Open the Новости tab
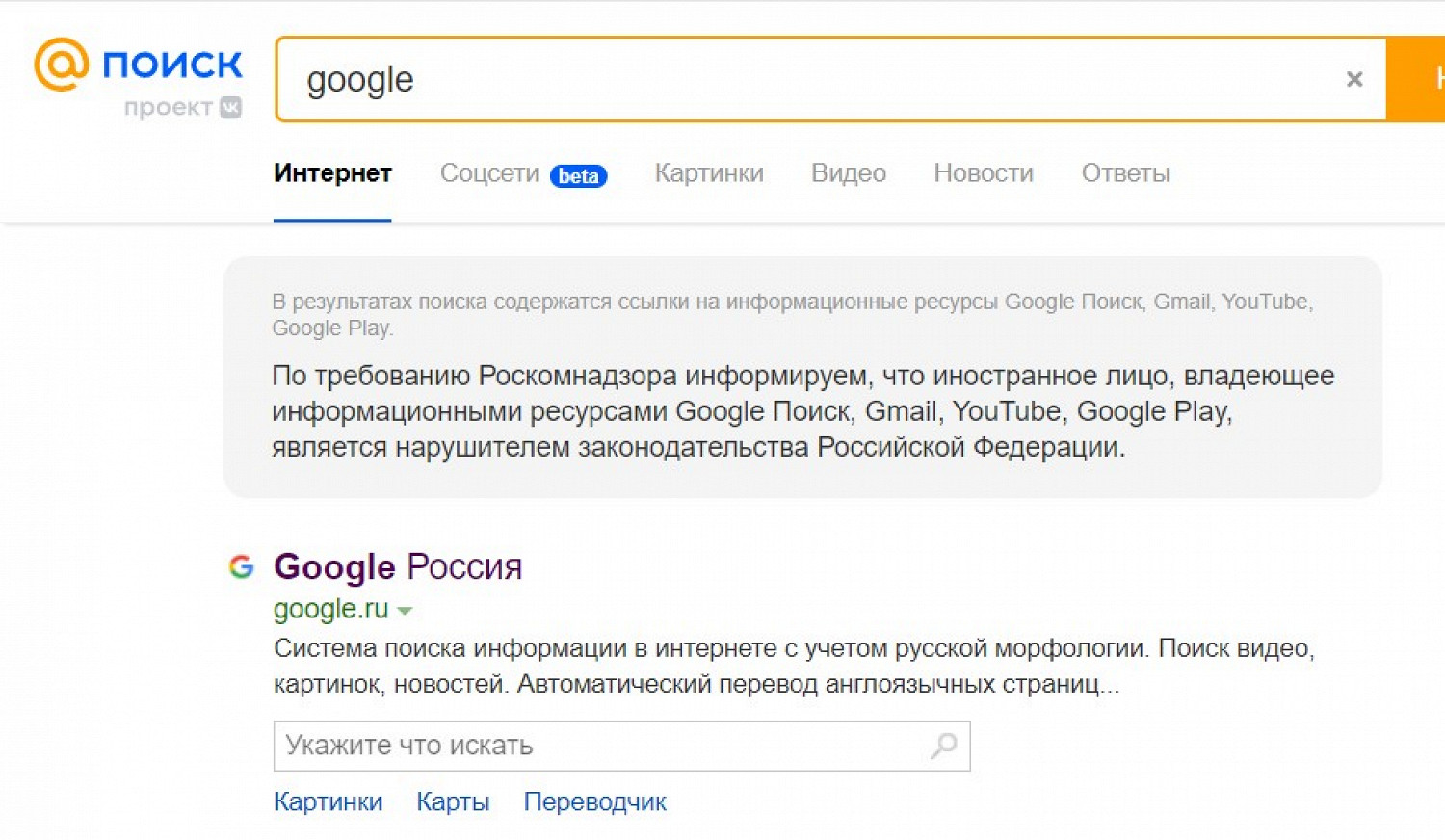 pos(984,173)
